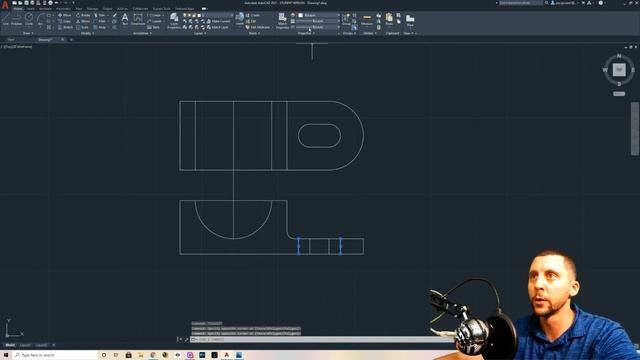This screenshot has width=640, height=360.
Task: Open AutoCAD from the taskbar
Action: (227, 355)
